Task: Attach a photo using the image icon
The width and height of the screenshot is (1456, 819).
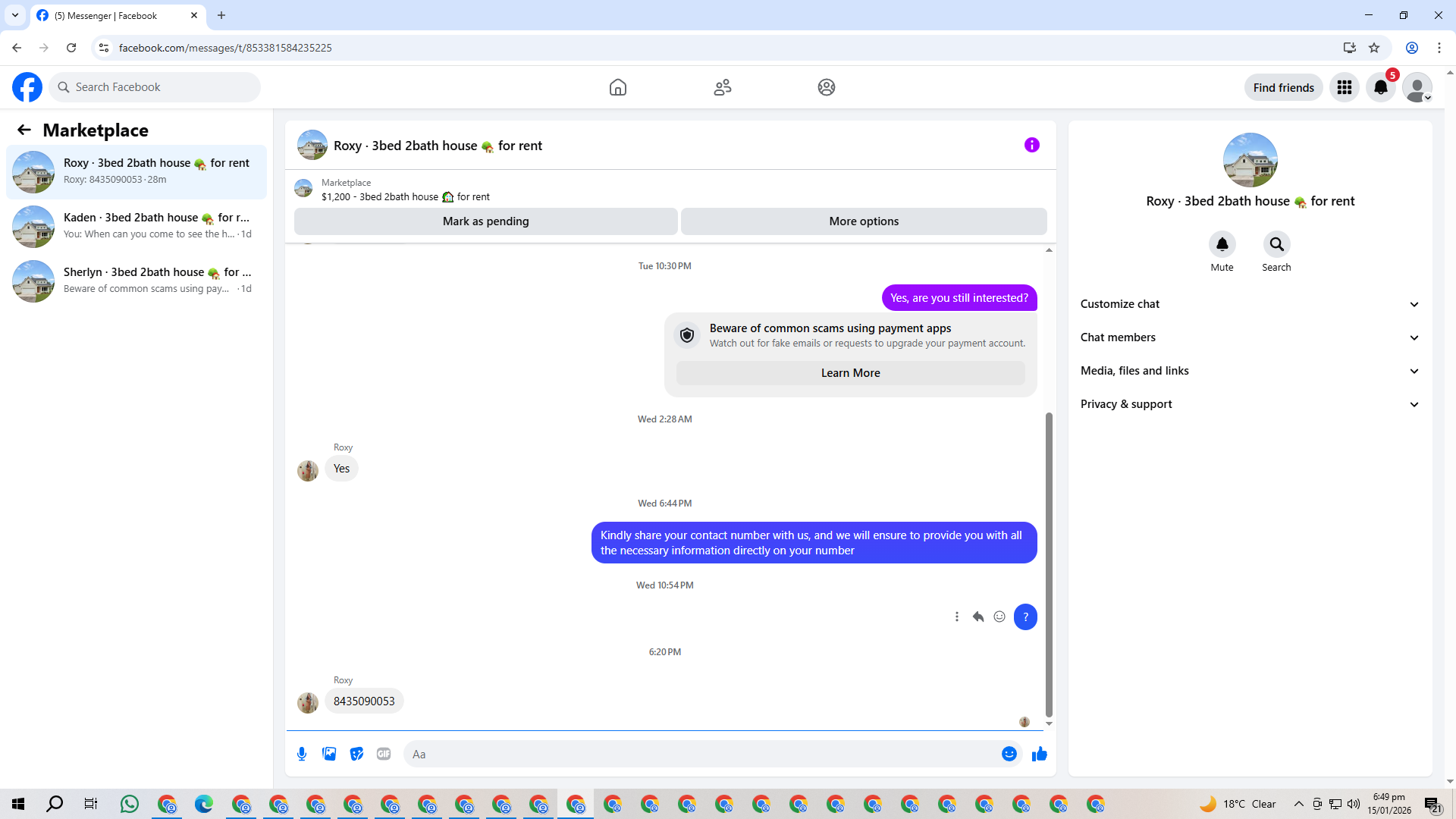Action: click(x=329, y=754)
